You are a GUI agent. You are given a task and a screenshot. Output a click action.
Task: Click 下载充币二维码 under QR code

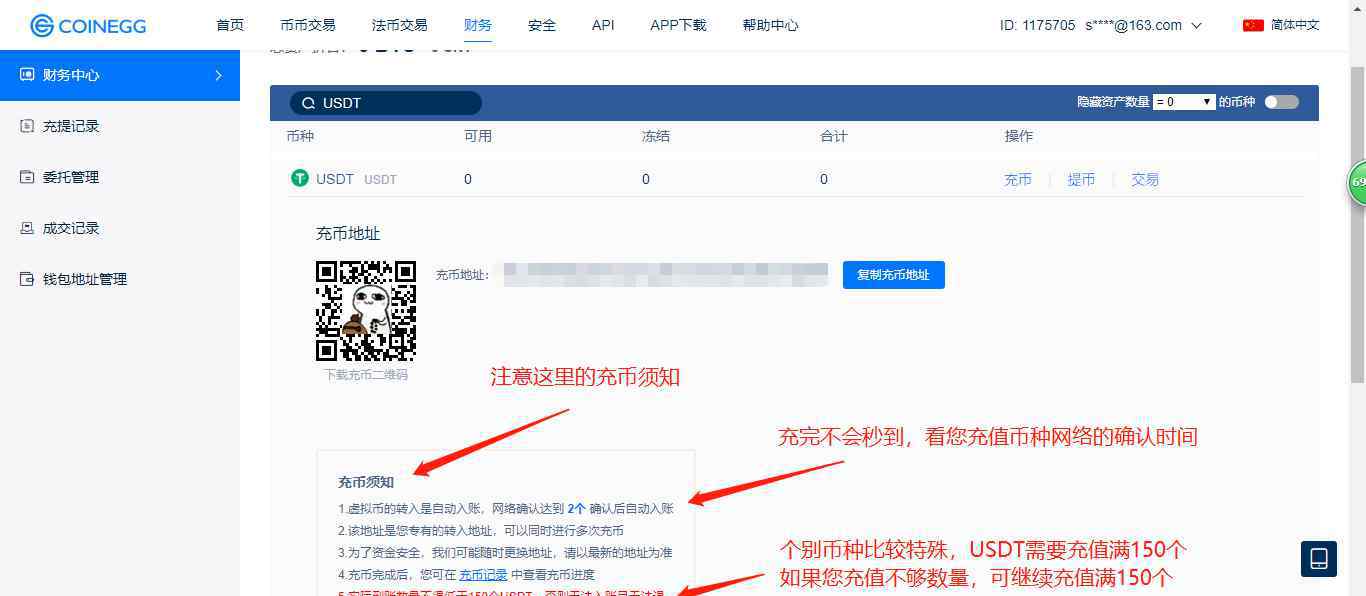point(366,375)
